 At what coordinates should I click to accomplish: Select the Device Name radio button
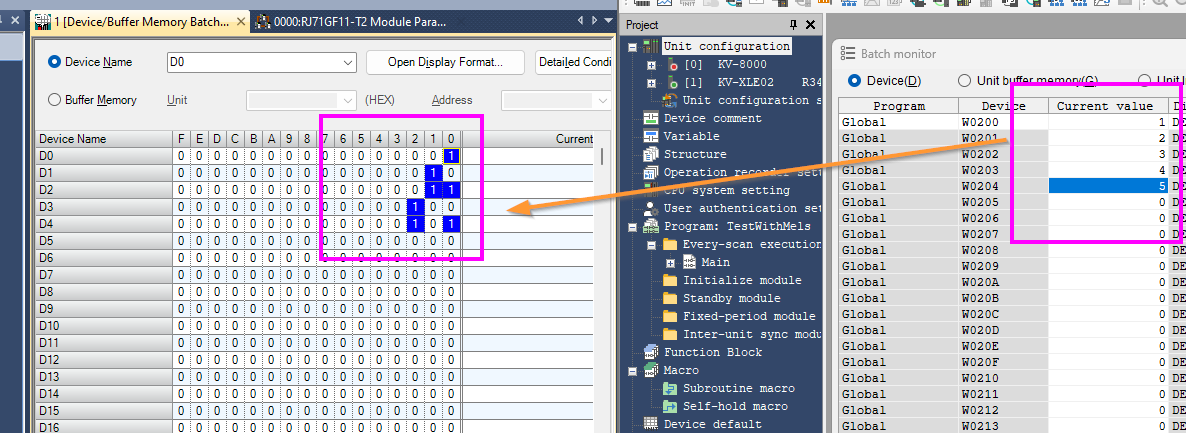(x=54, y=62)
